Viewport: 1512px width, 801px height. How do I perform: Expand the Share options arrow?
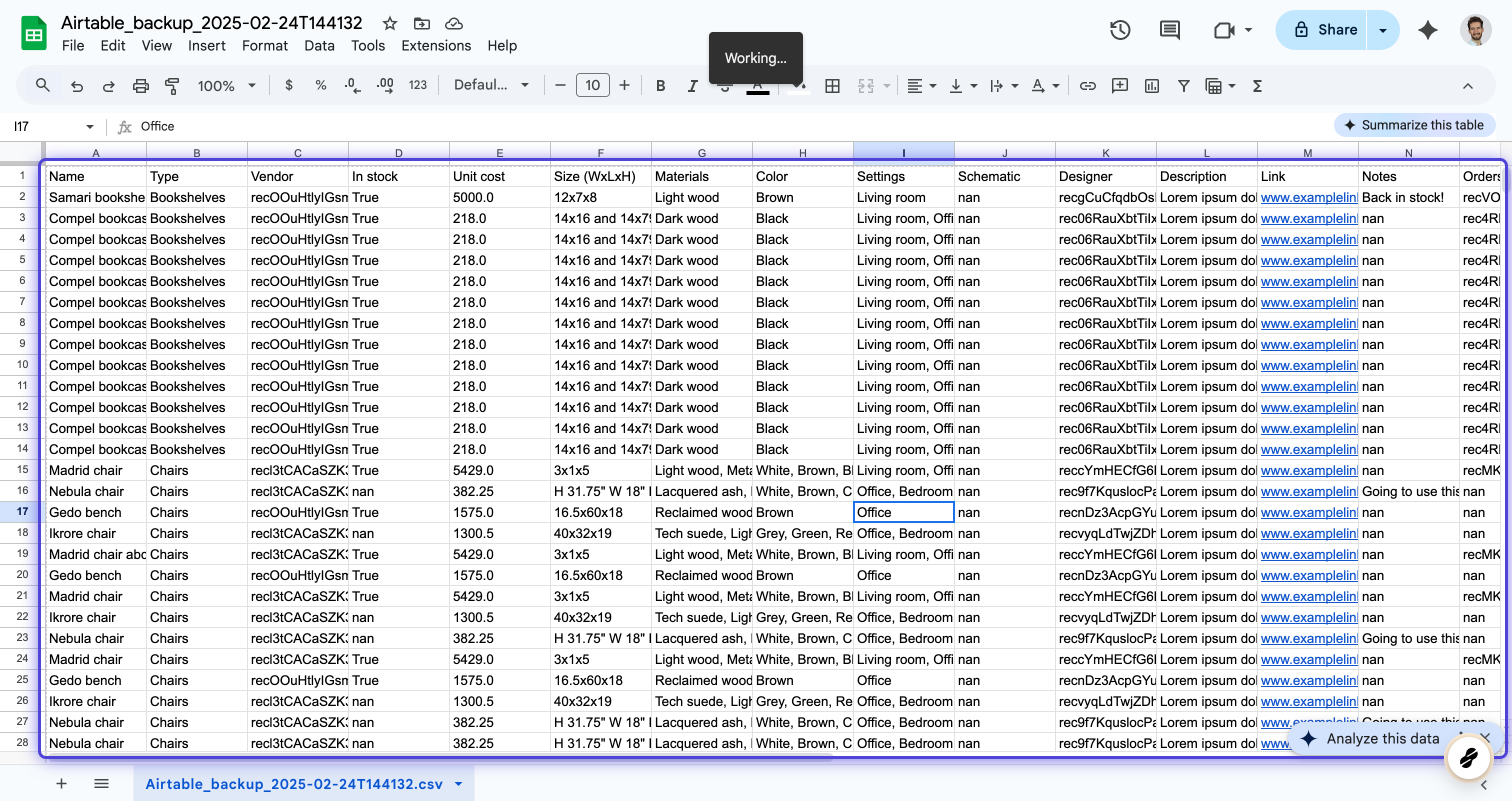click(x=1383, y=30)
